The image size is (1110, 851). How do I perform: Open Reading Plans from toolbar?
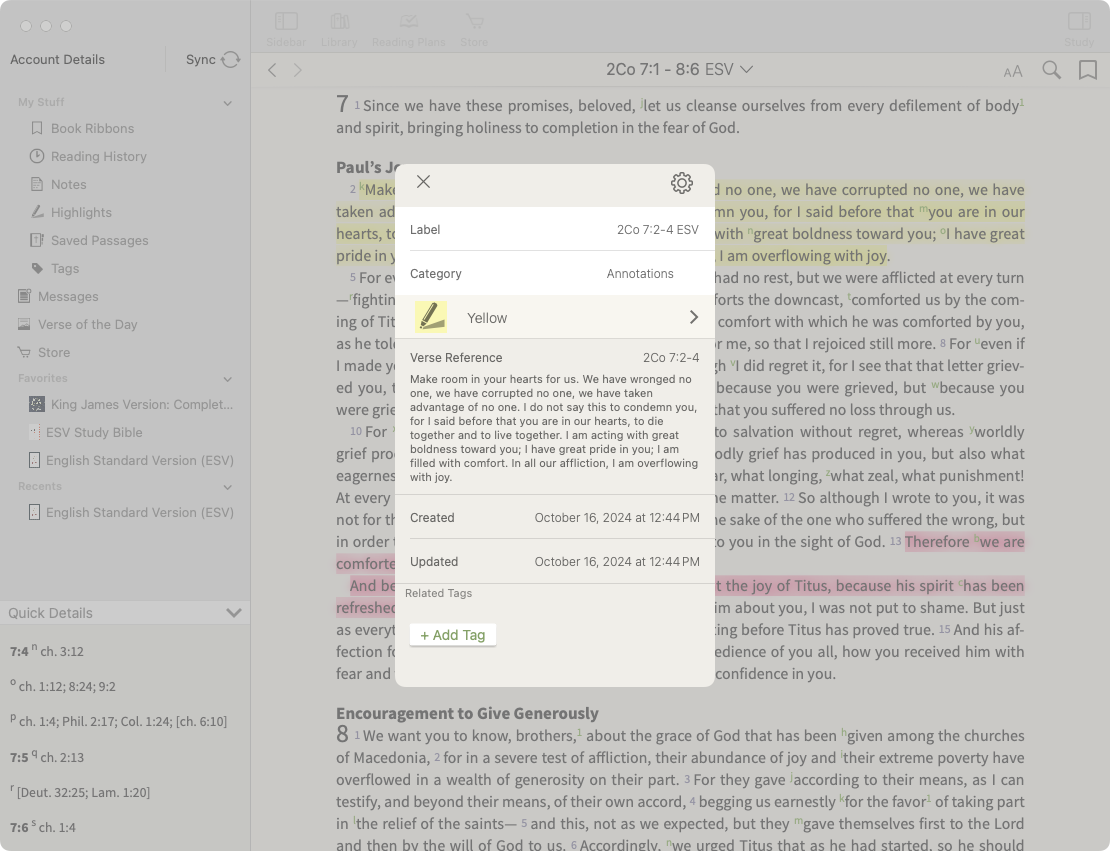coord(408,29)
